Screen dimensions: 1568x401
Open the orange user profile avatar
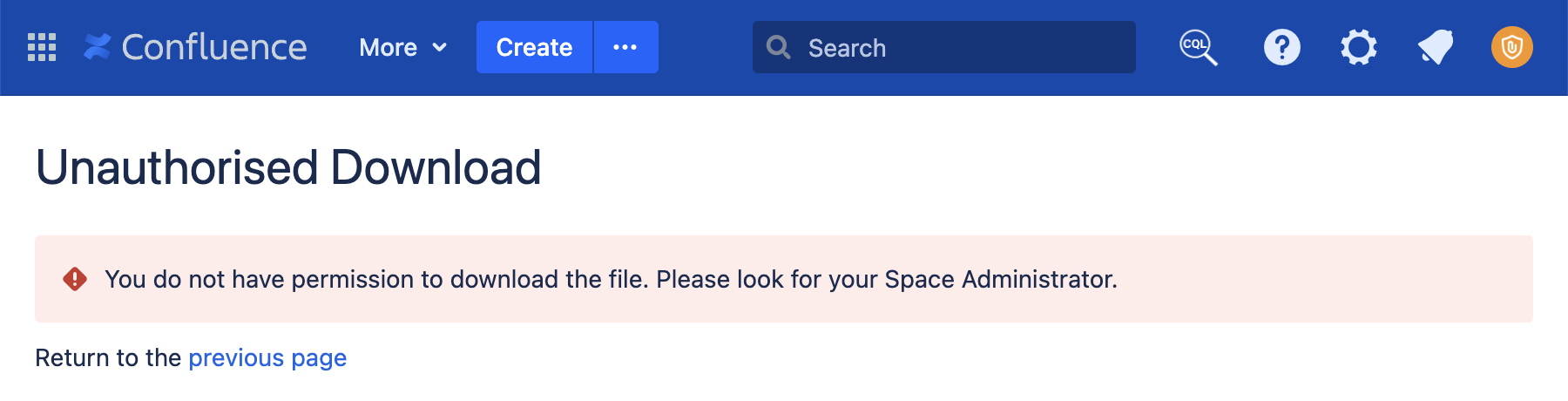coord(1511,47)
